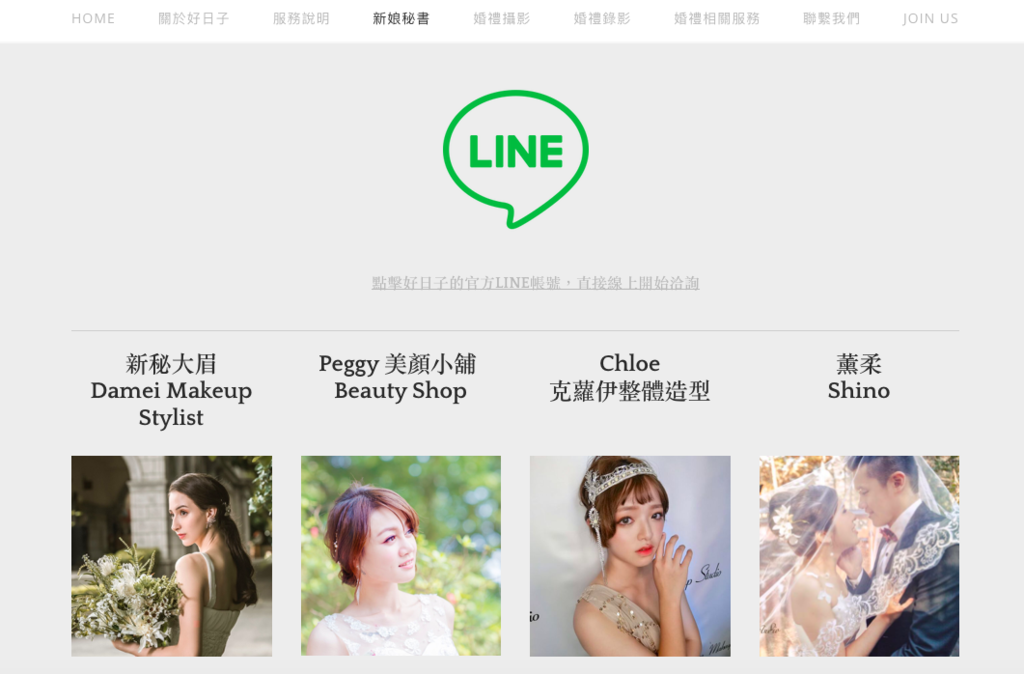Select the Chloe headpiece bride portrait

630,556
